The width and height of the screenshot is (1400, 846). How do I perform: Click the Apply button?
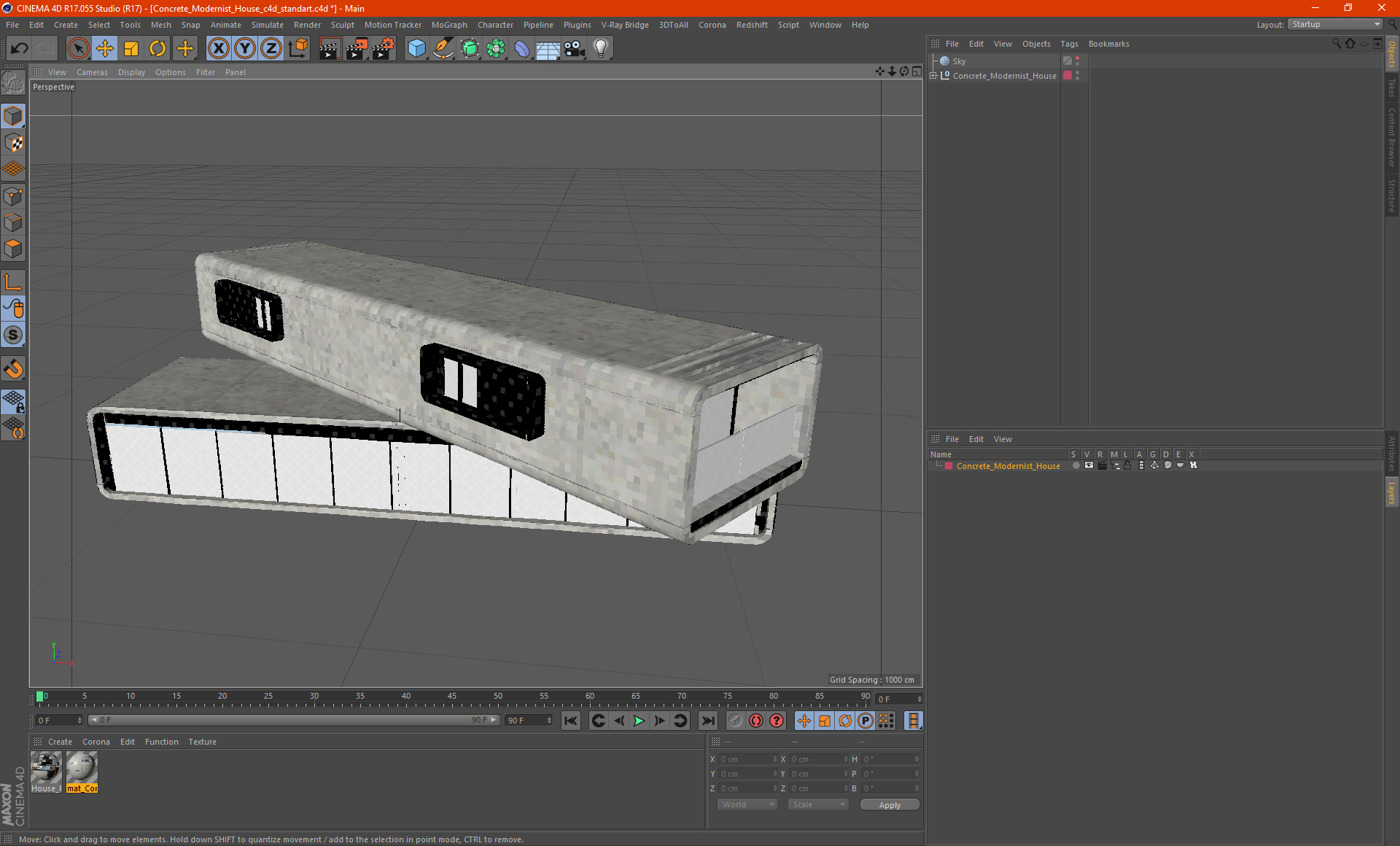pos(890,805)
